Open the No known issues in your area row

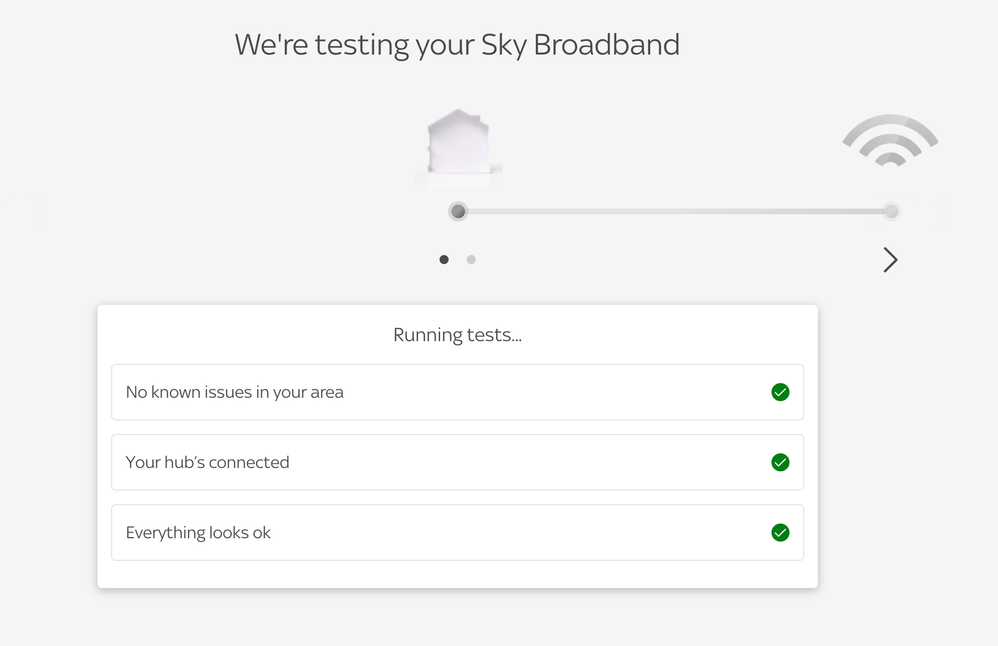point(458,392)
